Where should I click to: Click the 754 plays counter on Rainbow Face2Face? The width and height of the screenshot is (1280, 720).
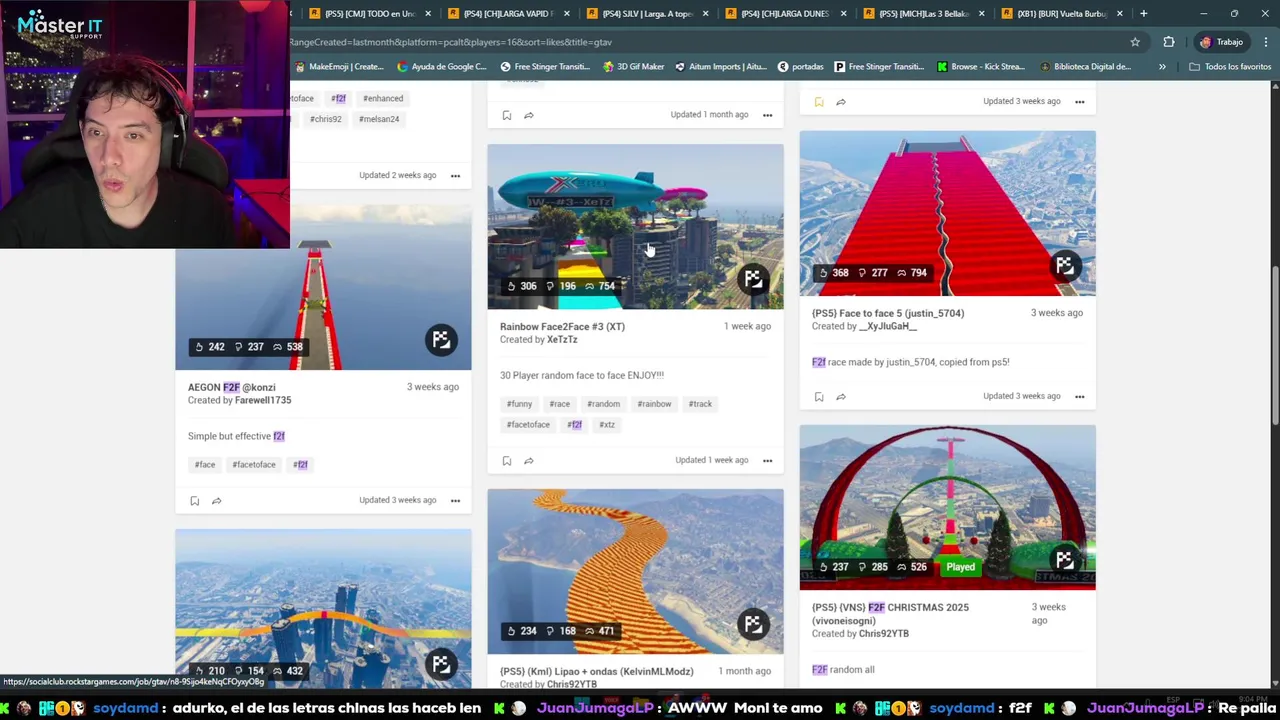pos(599,286)
